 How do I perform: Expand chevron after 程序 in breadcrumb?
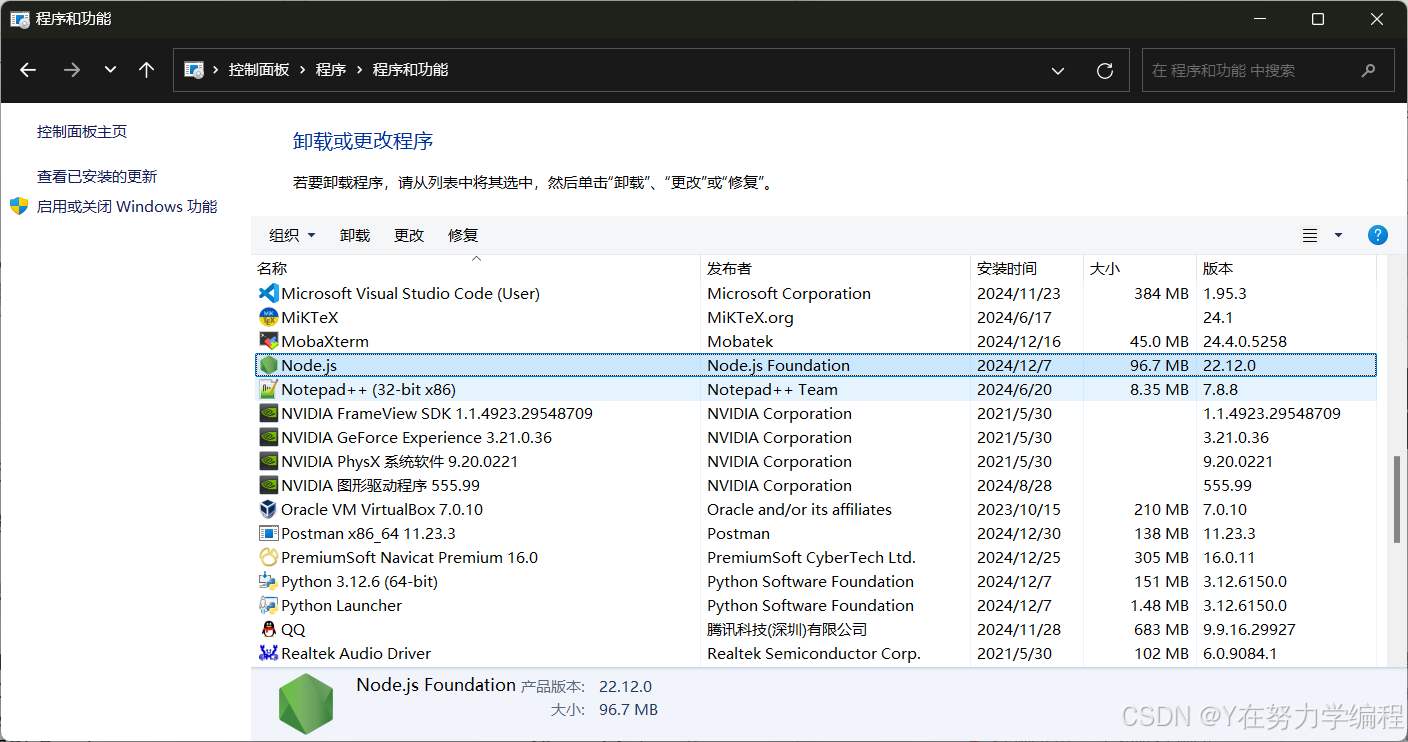pyautogui.click(x=360, y=70)
